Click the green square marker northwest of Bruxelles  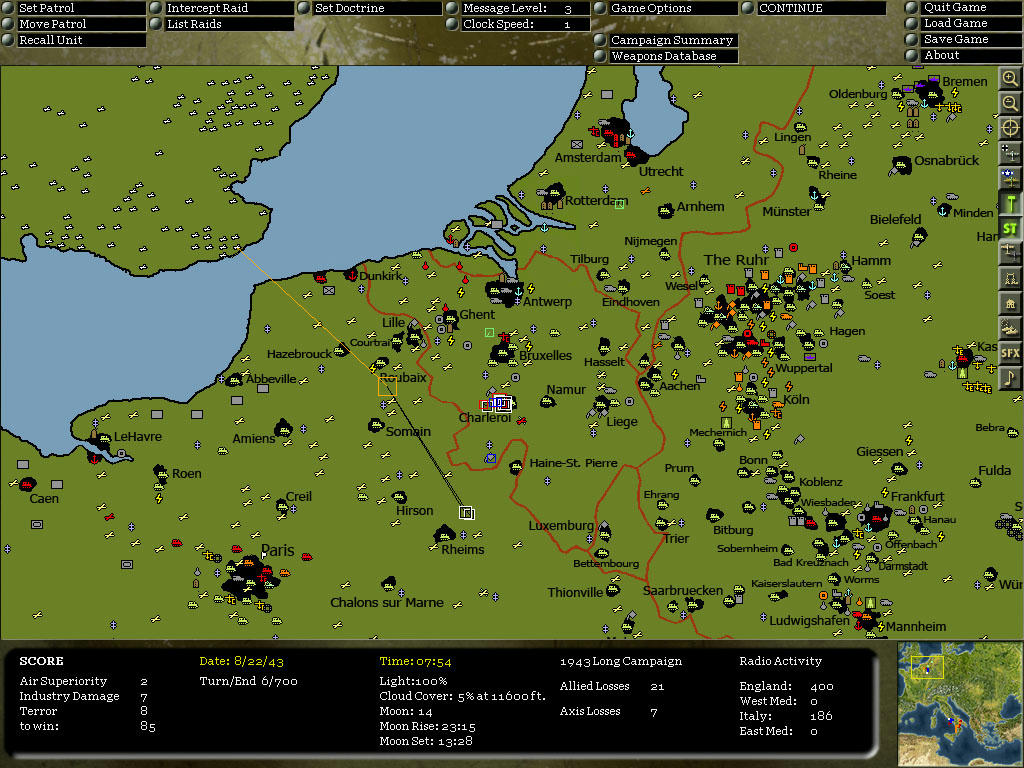tap(489, 333)
